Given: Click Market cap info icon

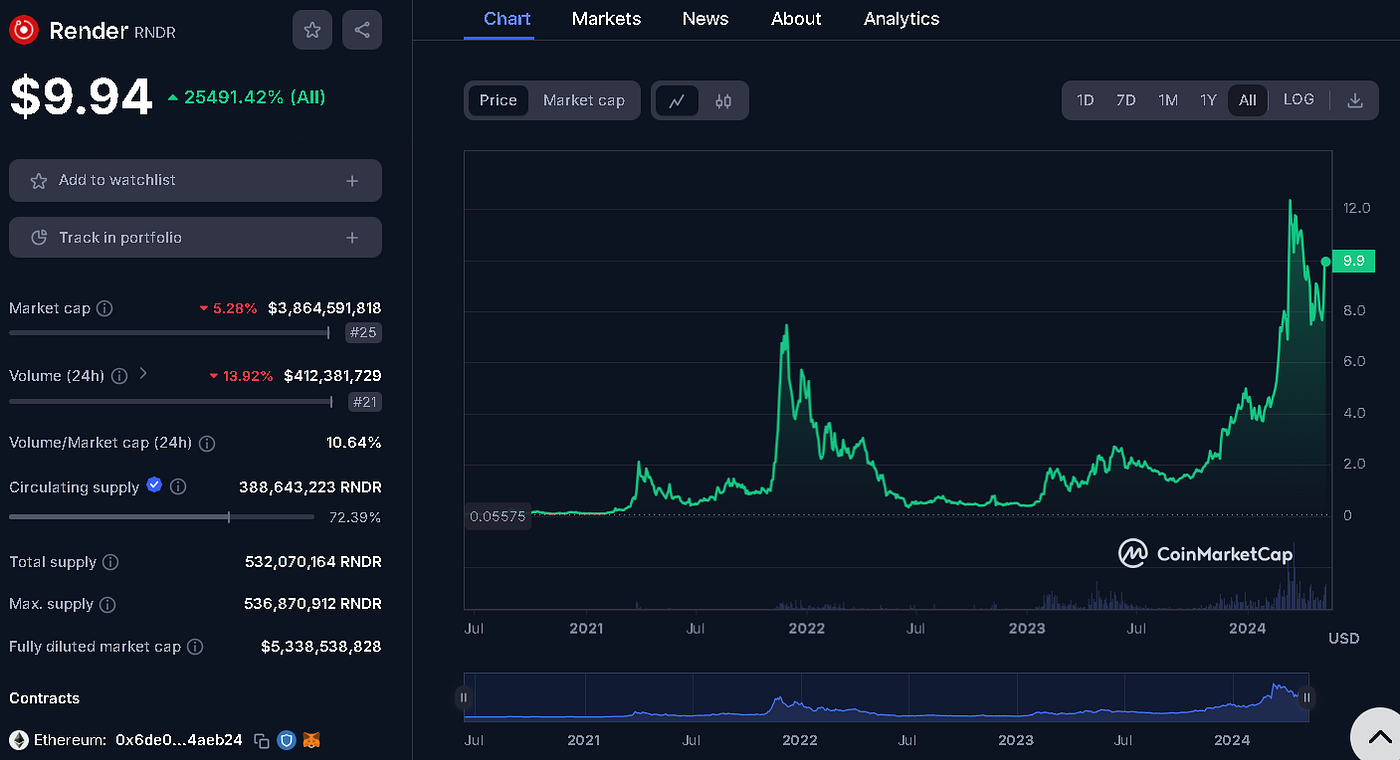Looking at the screenshot, I should tap(104, 308).
